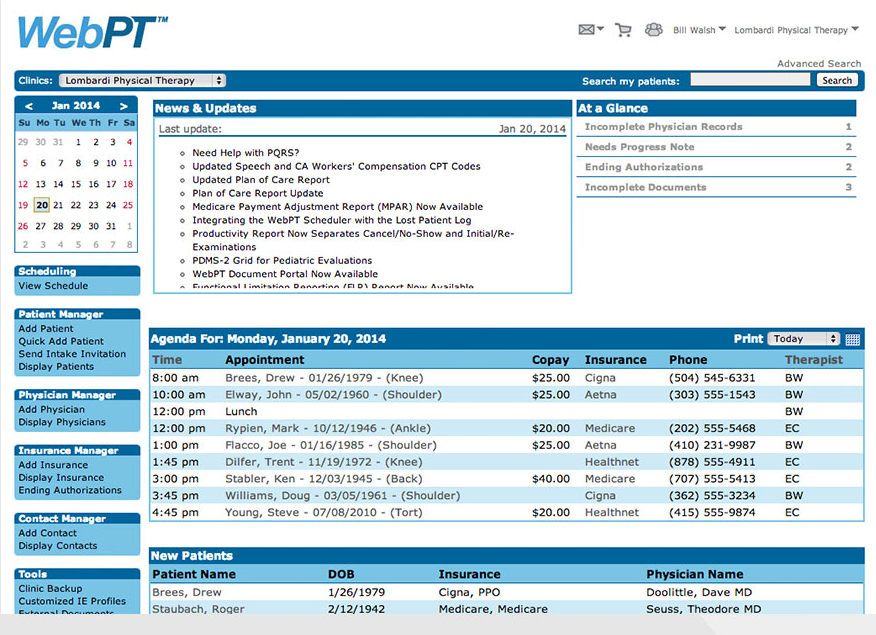Image resolution: width=876 pixels, height=635 pixels.
Task: Go to previous month with the calendar arrow
Action: 27,105
